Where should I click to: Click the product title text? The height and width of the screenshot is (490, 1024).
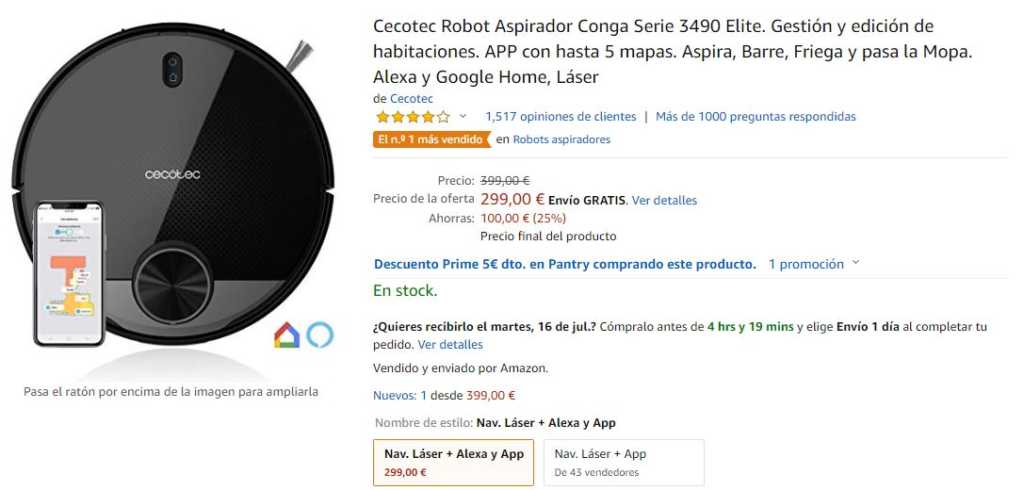(x=653, y=51)
